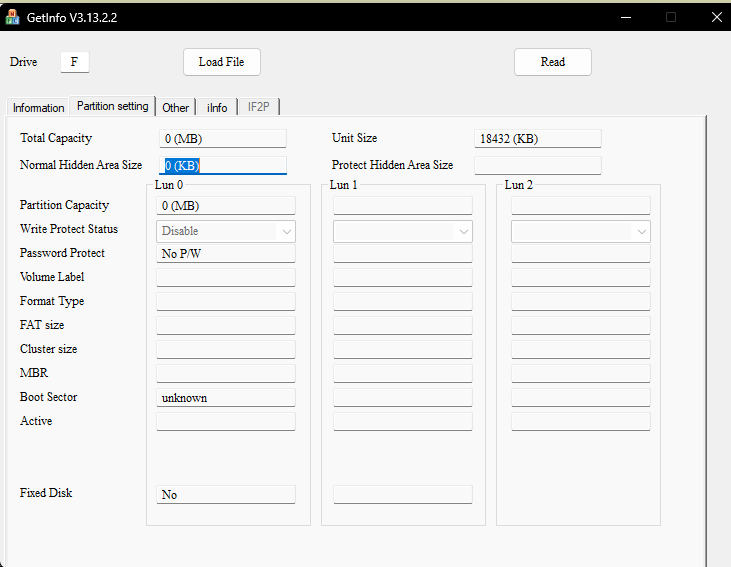Click Lun 2 Boot Sector field
Screen dimensions: 731x567
click(580, 398)
